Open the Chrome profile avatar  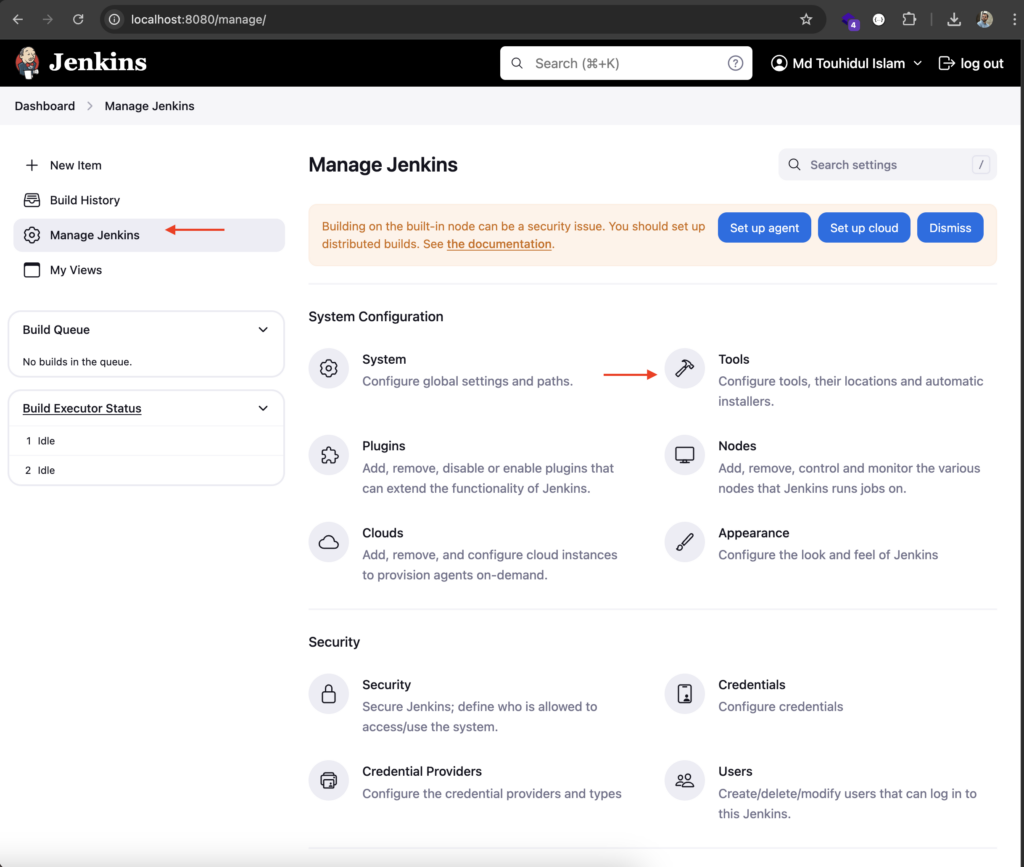click(985, 20)
